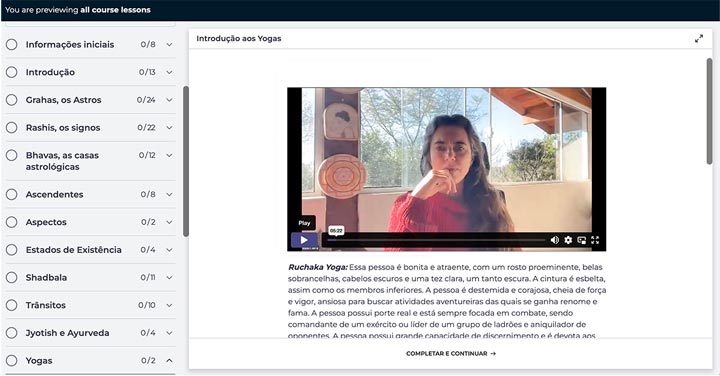Select the Aspectos section title
Image resolution: width=720 pixels, height=376 pixels.
point(46,222)
